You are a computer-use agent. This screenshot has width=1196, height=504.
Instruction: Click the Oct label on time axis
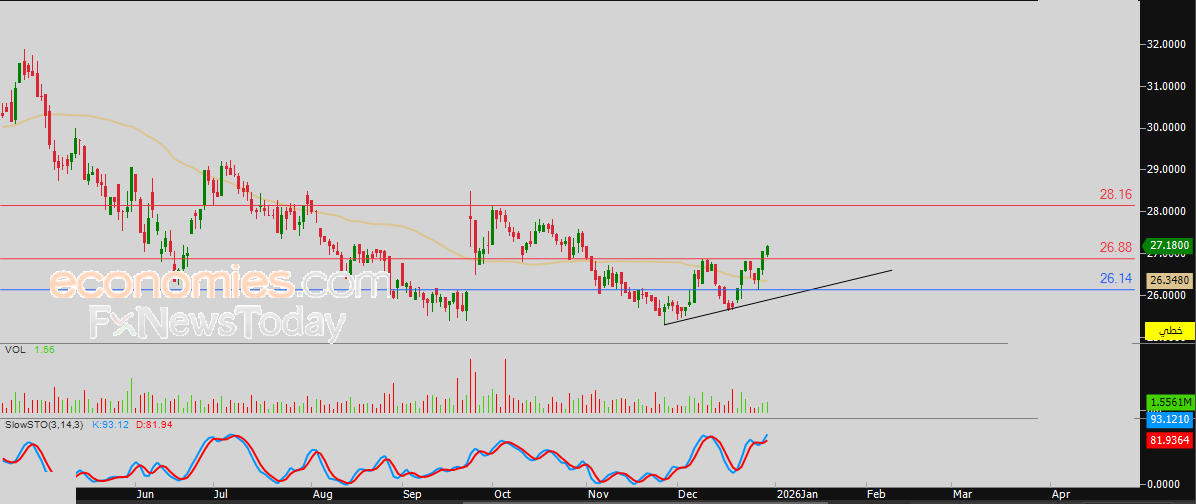click(x=502, y=494)
